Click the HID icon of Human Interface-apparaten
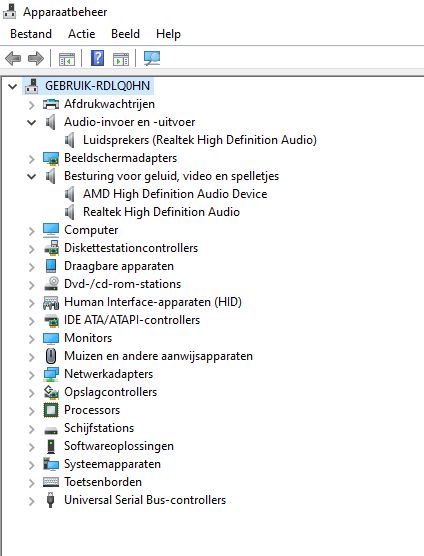This screenshot has width=424, height=556. pos(51,302)
